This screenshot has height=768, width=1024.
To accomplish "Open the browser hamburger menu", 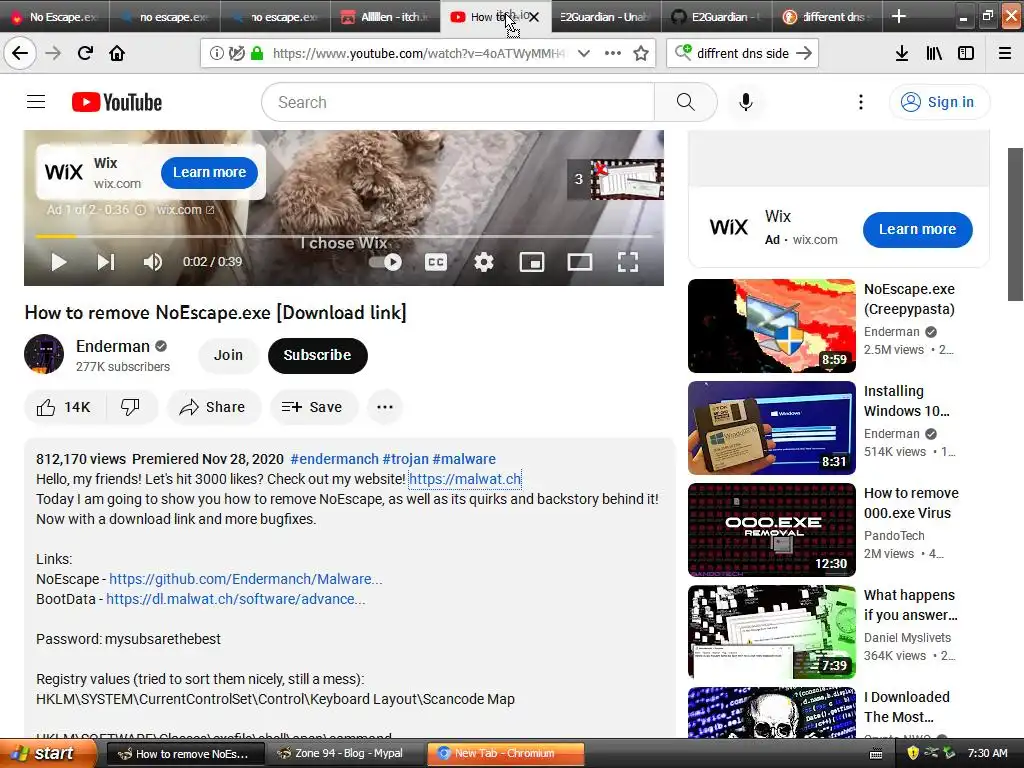I will [1005, 53].
